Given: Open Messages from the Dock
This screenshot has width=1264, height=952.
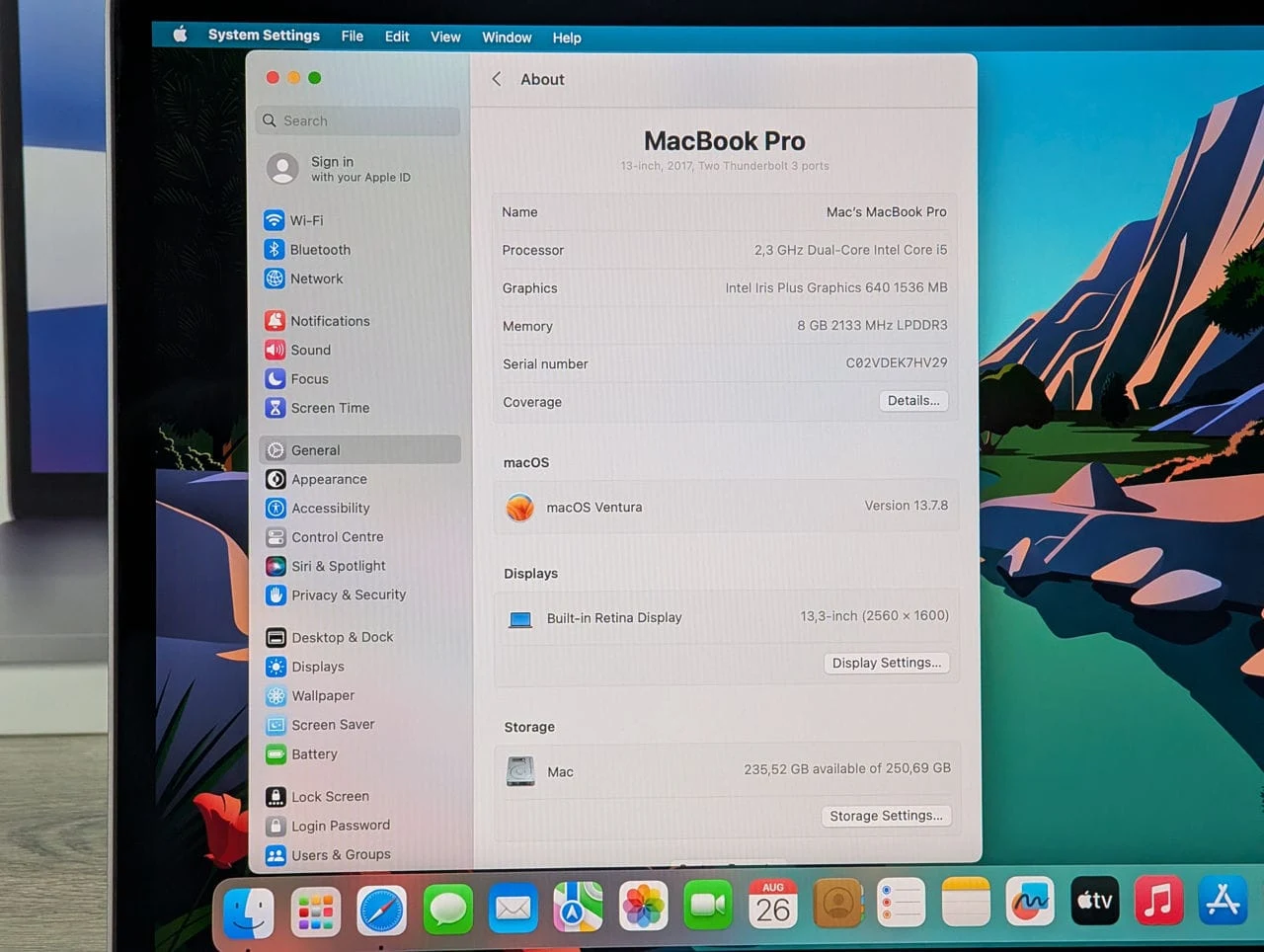Looking at the screenshot, I should coord(447,909).
